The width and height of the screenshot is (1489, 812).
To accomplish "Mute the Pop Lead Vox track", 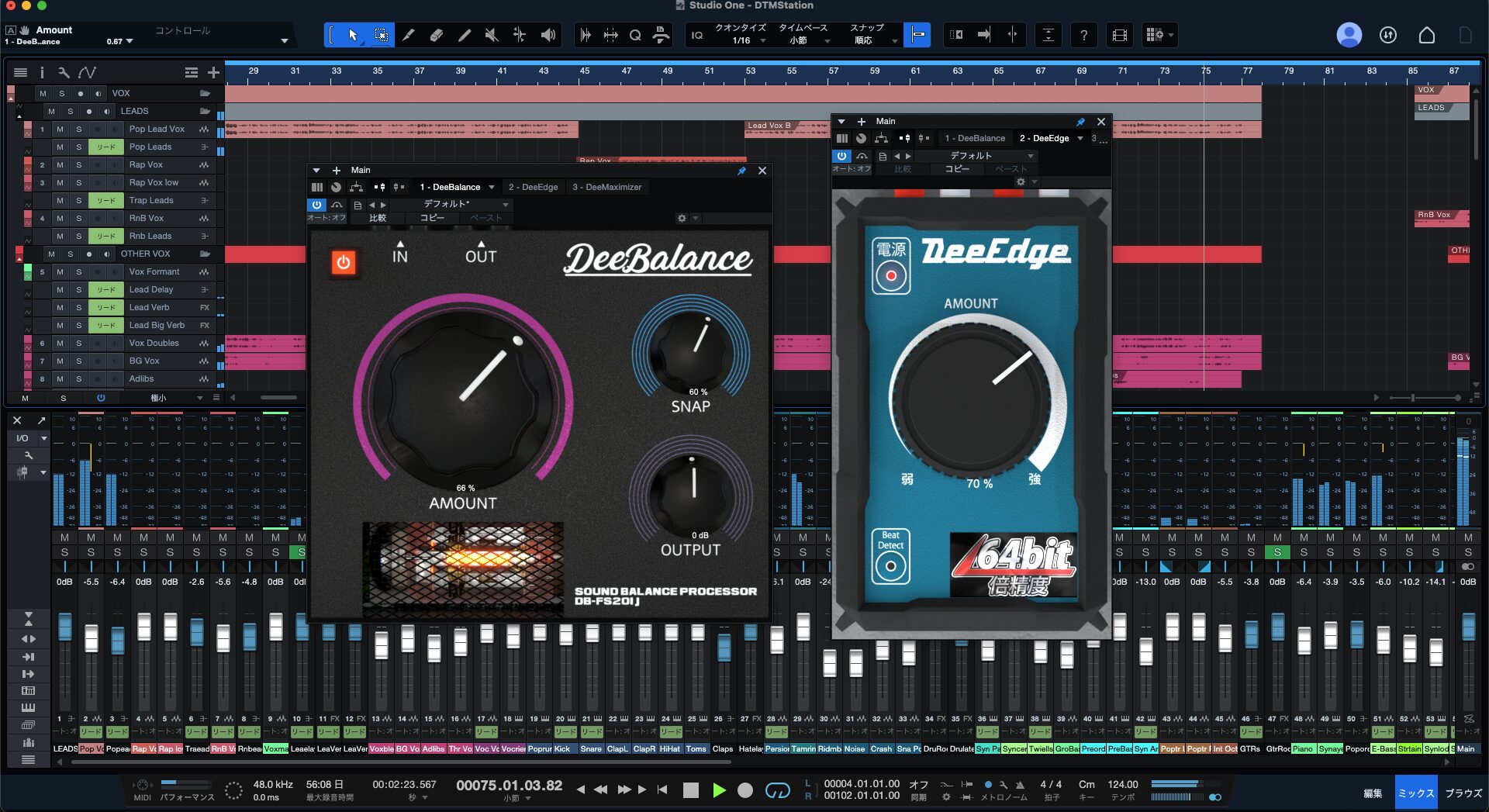I will click(x=60, y=129).
